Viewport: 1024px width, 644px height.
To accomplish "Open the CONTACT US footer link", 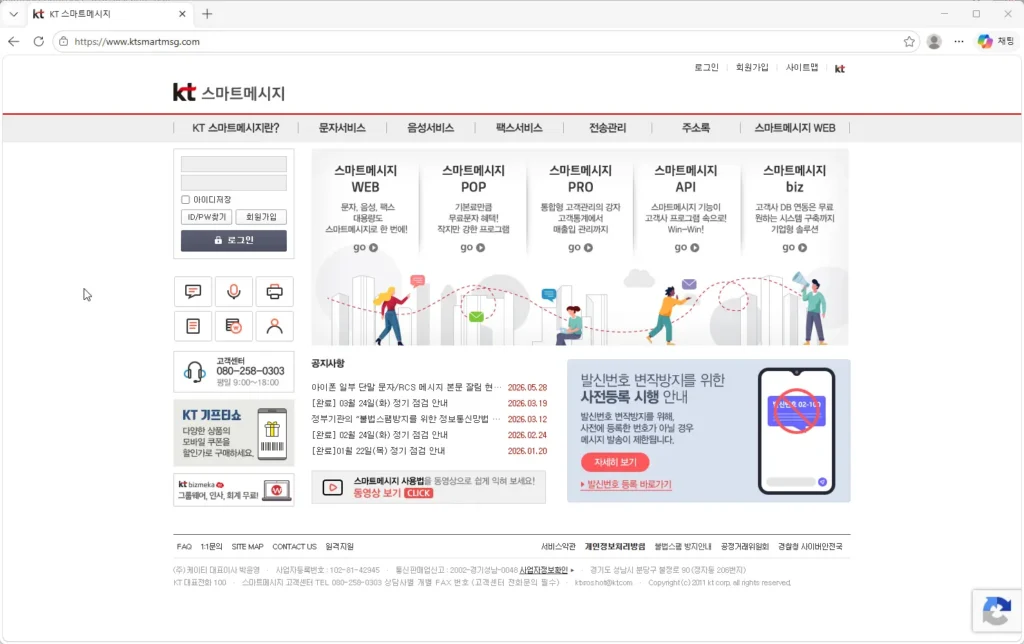I will tap(295, 547).
